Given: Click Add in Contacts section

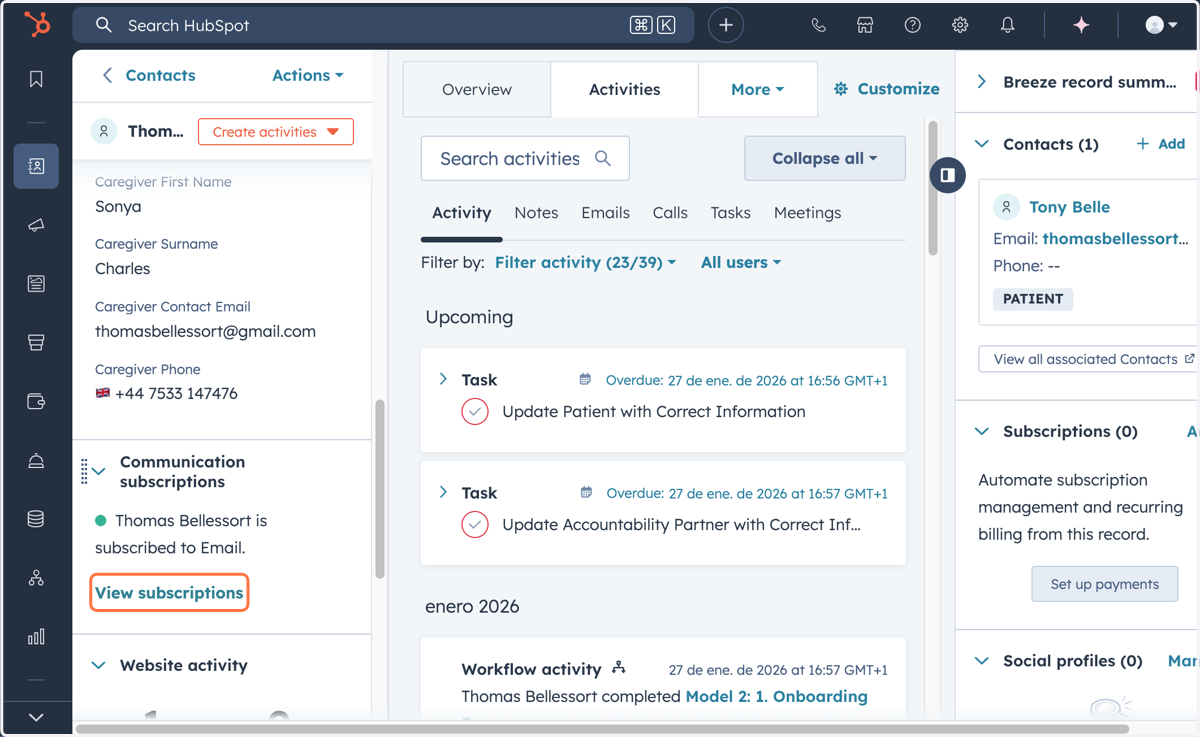Looking at the screenshot, I should tap(1161, 144).
